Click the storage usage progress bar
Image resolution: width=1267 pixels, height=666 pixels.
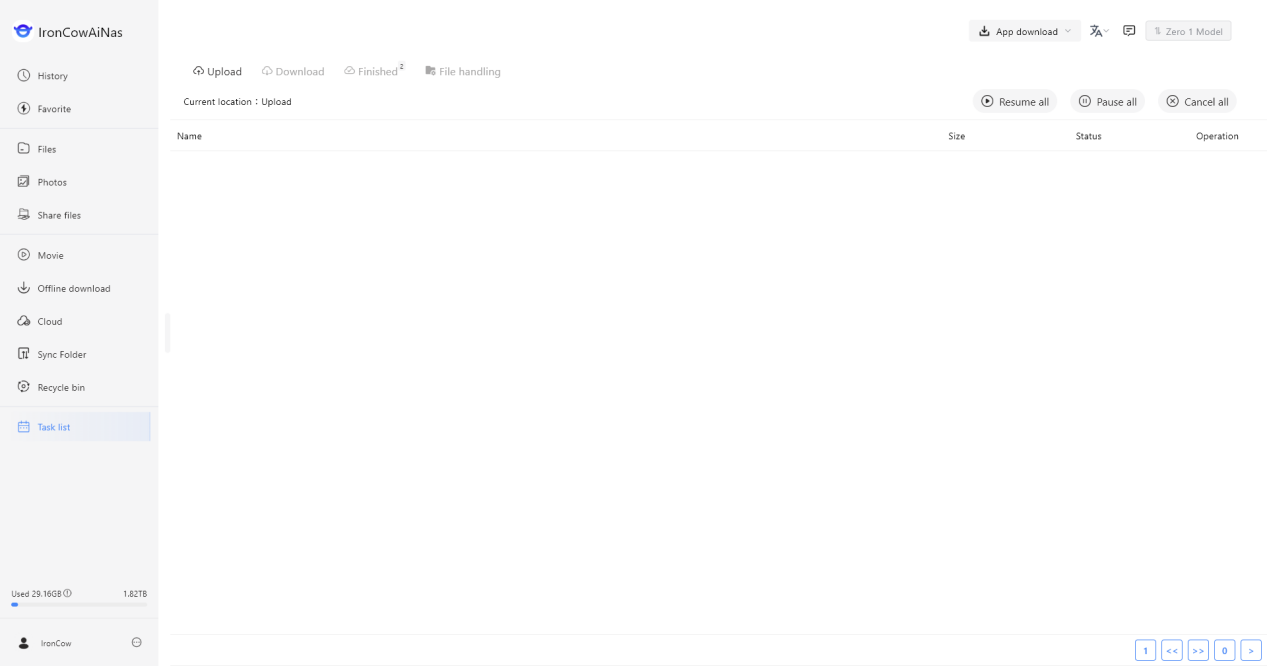click(x=77, y=604)
